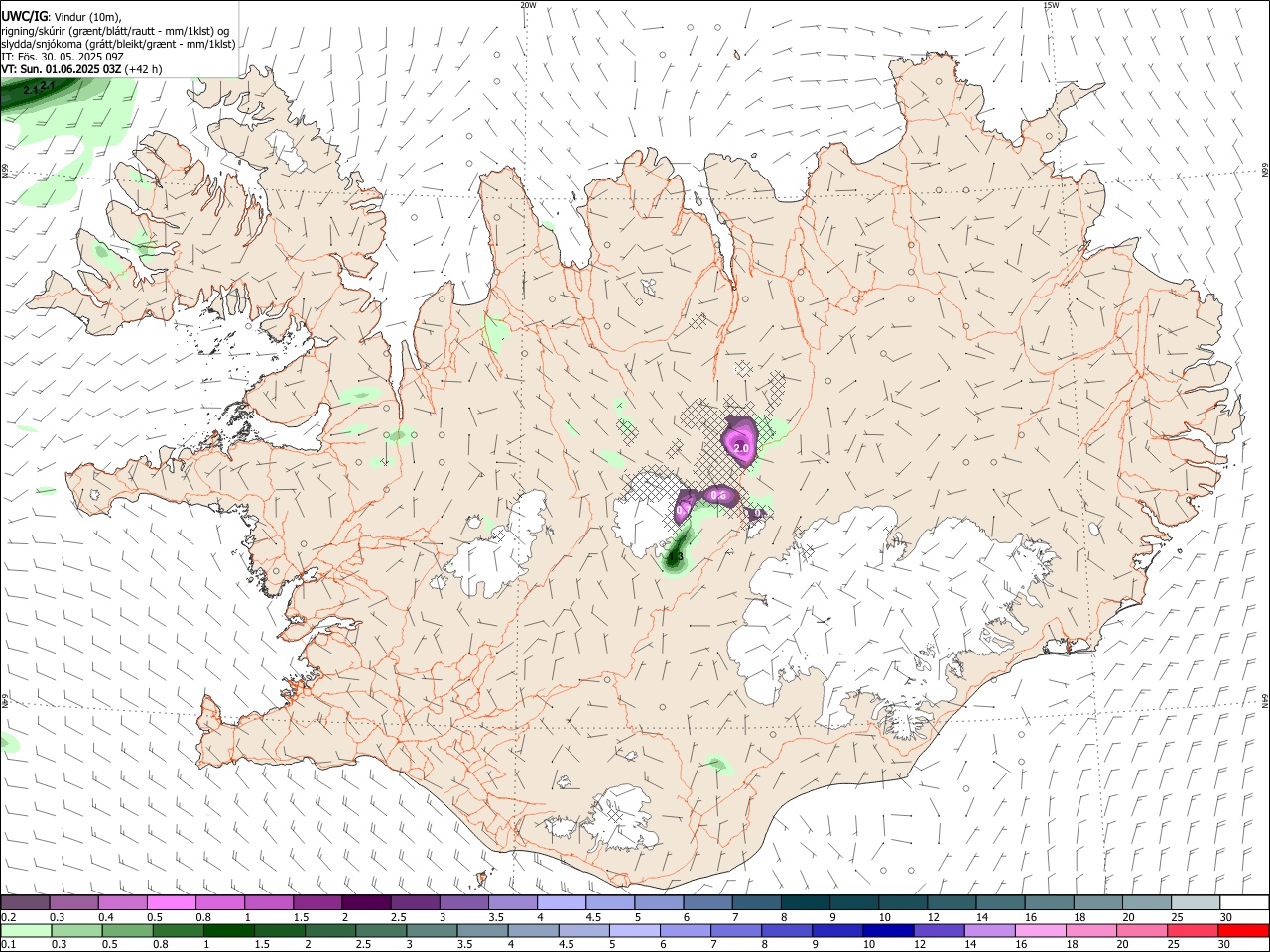Click the 0.6 value on purple snow band

[719, 495]
